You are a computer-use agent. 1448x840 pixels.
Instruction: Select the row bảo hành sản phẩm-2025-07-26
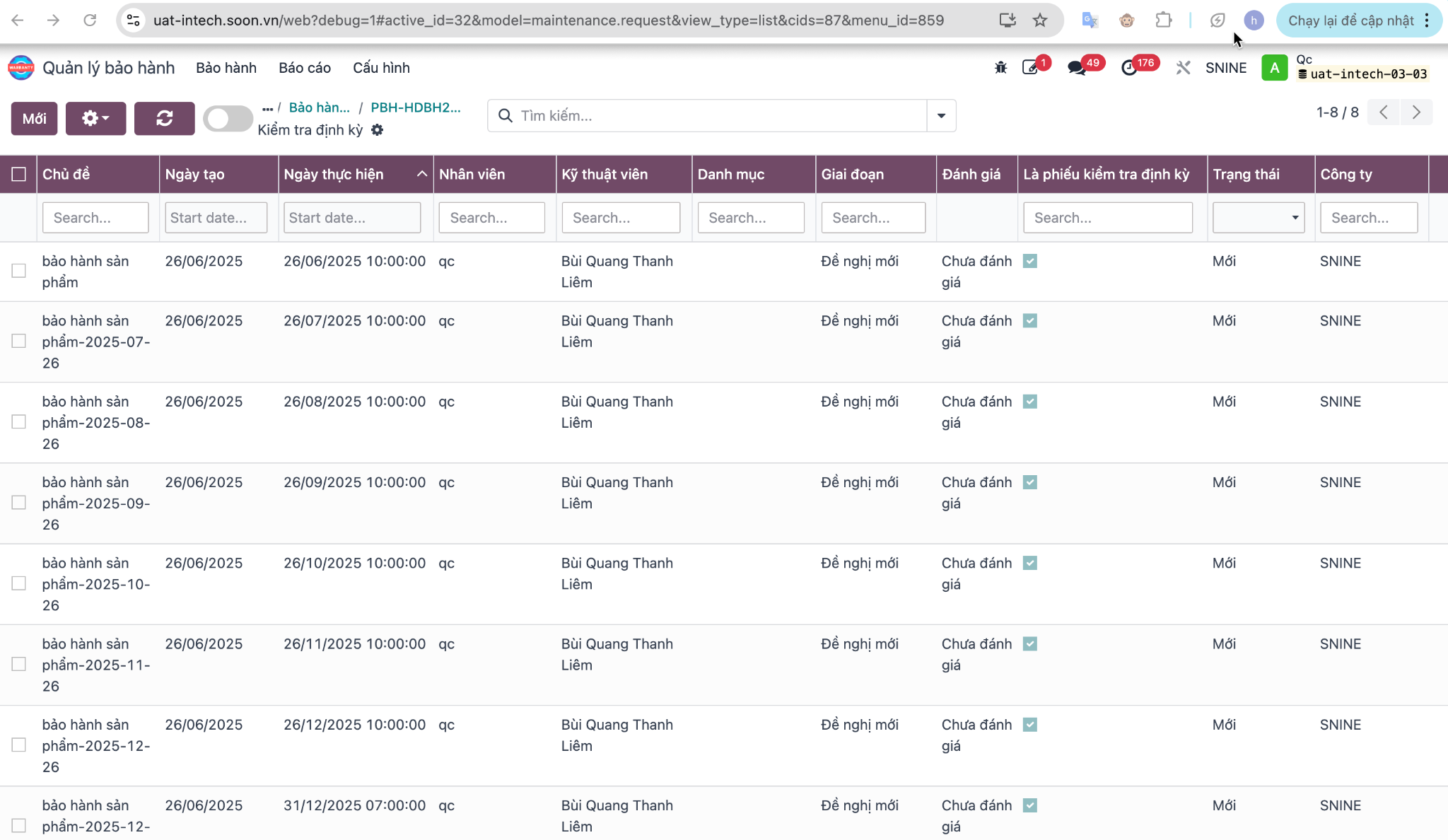coord(19,341)
